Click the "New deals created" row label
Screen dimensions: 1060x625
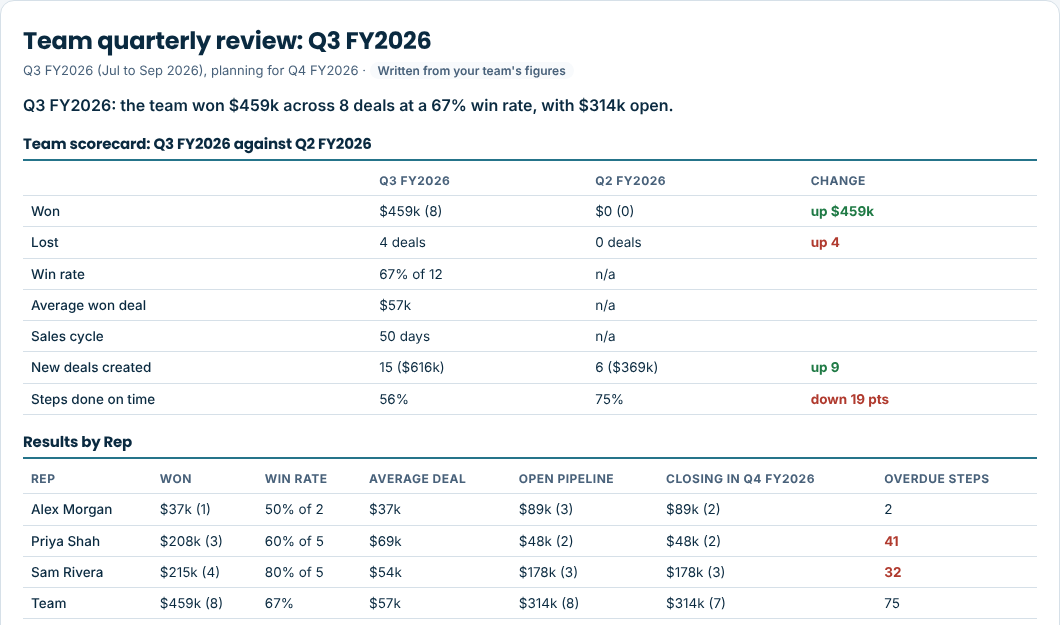[x=91, y=368]
